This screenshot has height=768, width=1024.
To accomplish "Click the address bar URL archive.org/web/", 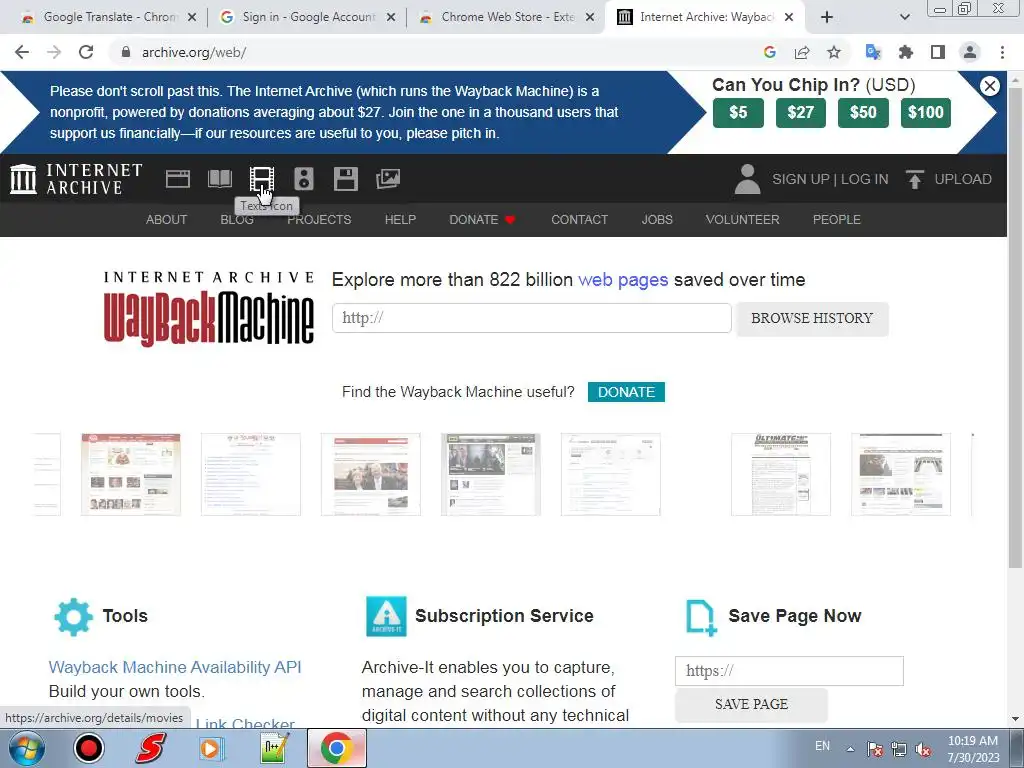I will pos(194,52).
